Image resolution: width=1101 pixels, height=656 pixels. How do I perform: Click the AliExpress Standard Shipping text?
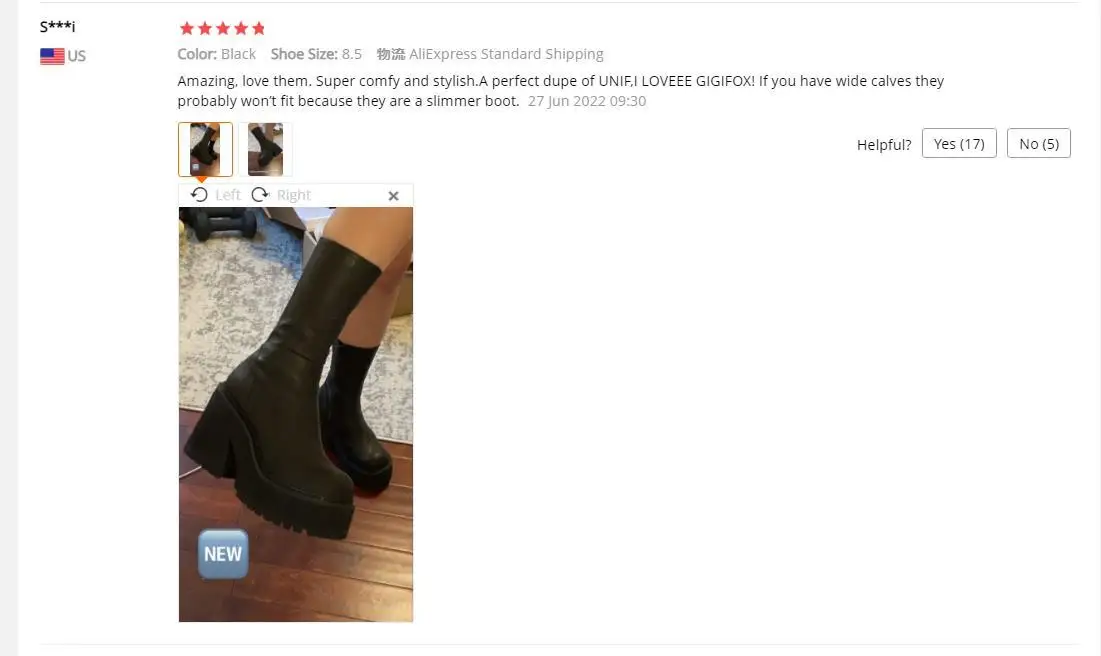tap(506, 54)
